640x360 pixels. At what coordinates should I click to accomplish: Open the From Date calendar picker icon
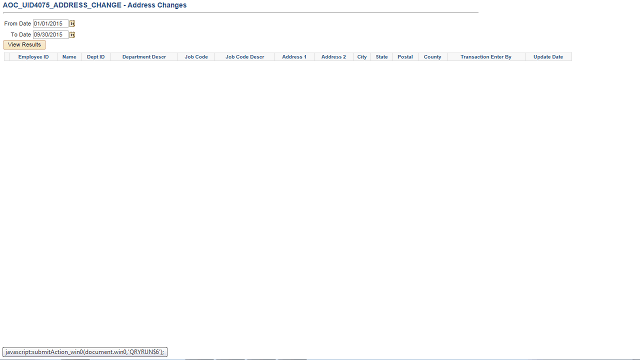click(72, 24)
